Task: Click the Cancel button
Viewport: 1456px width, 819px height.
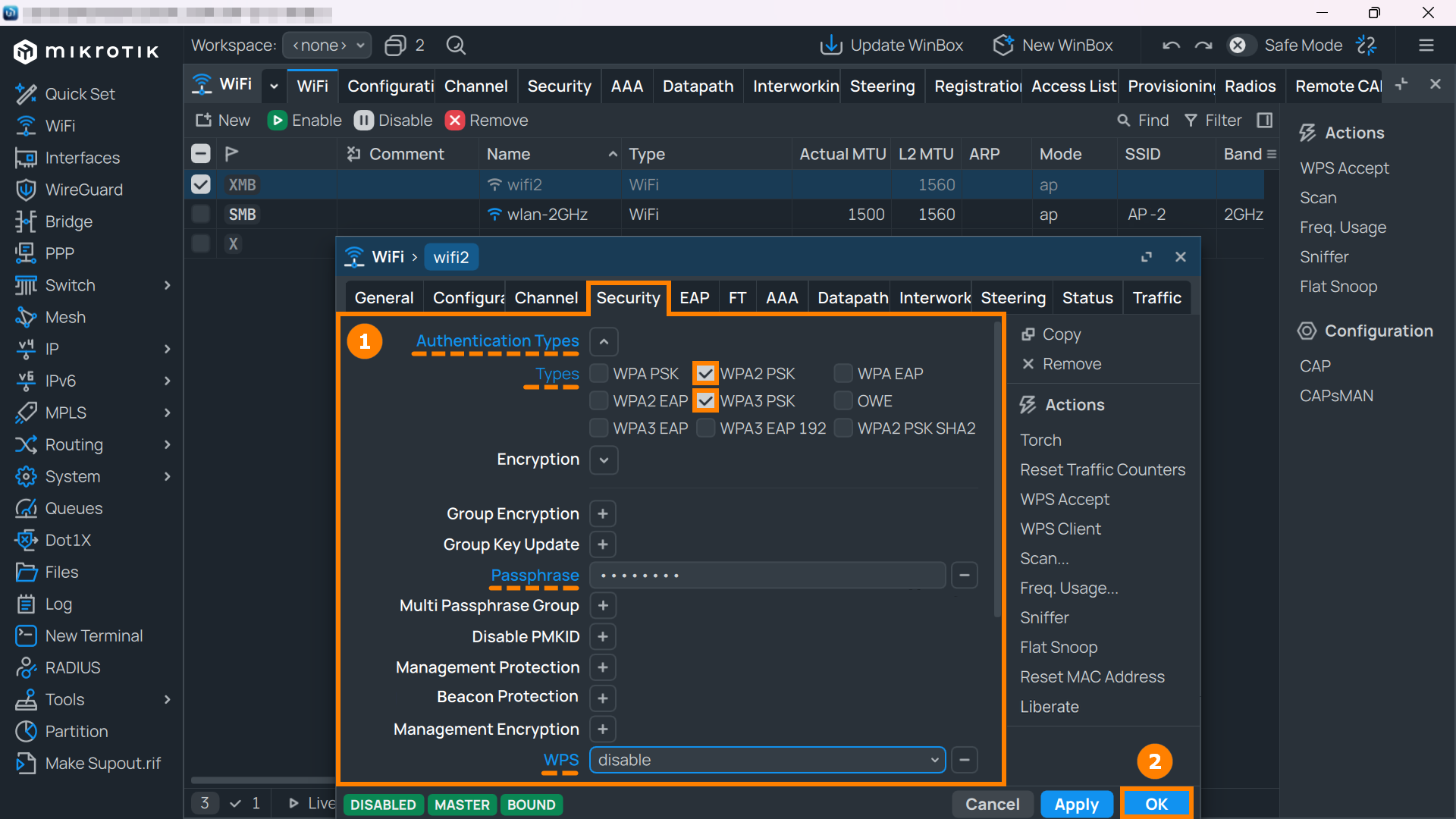Action: pos(992,804)
